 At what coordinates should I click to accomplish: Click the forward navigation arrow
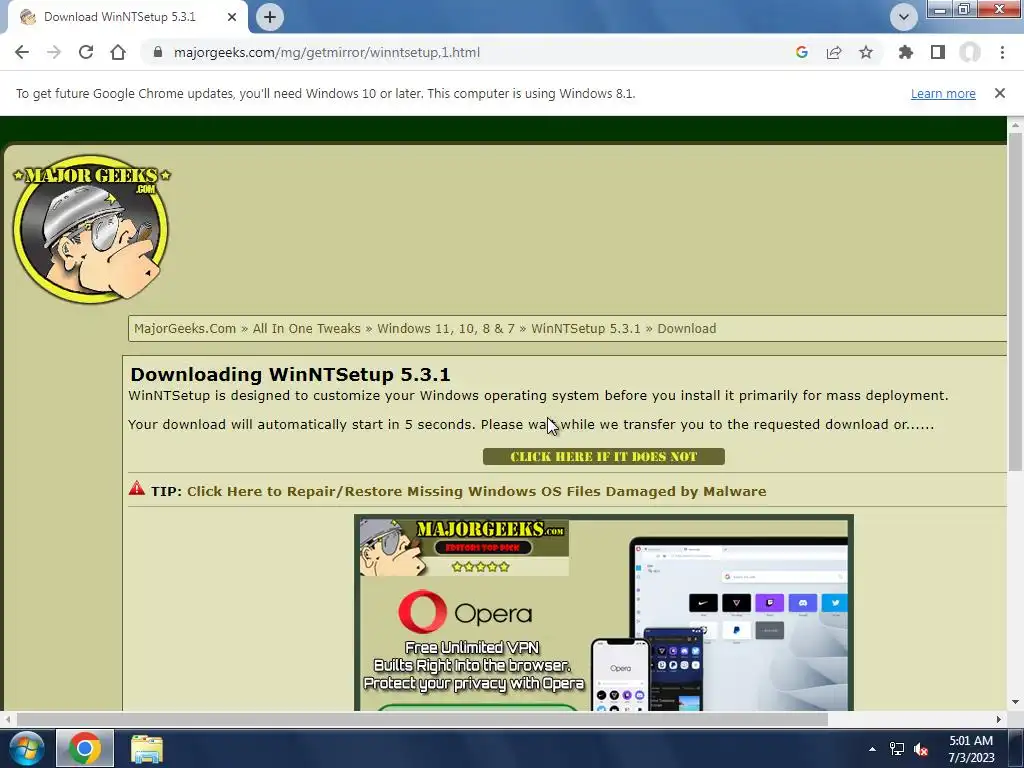[x=54, y=52]
